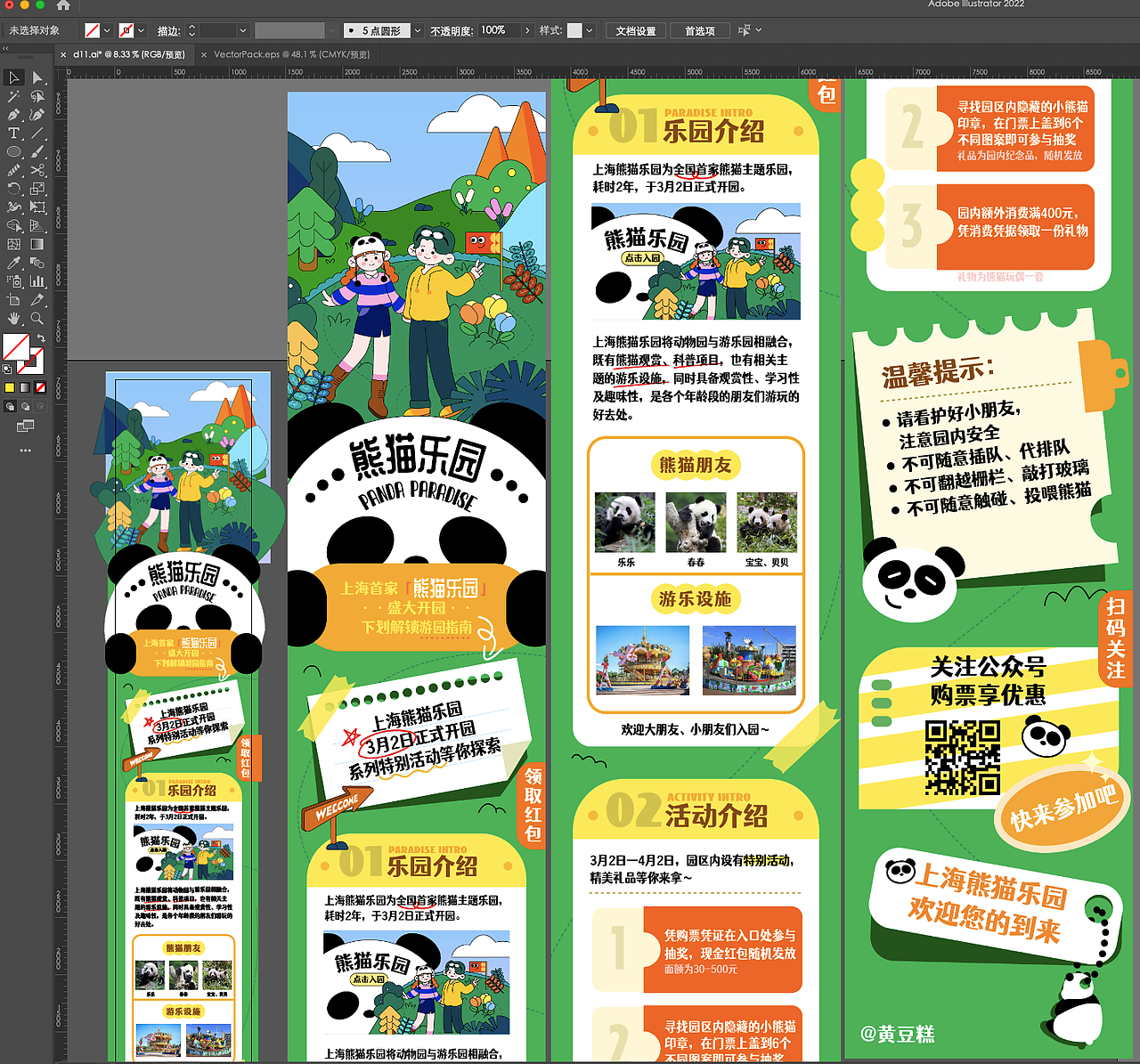Image resolution: width=1140 pixels, height=1064 pixels.
Task: Go to Illustrator Home screen
Action: (63, 5)
